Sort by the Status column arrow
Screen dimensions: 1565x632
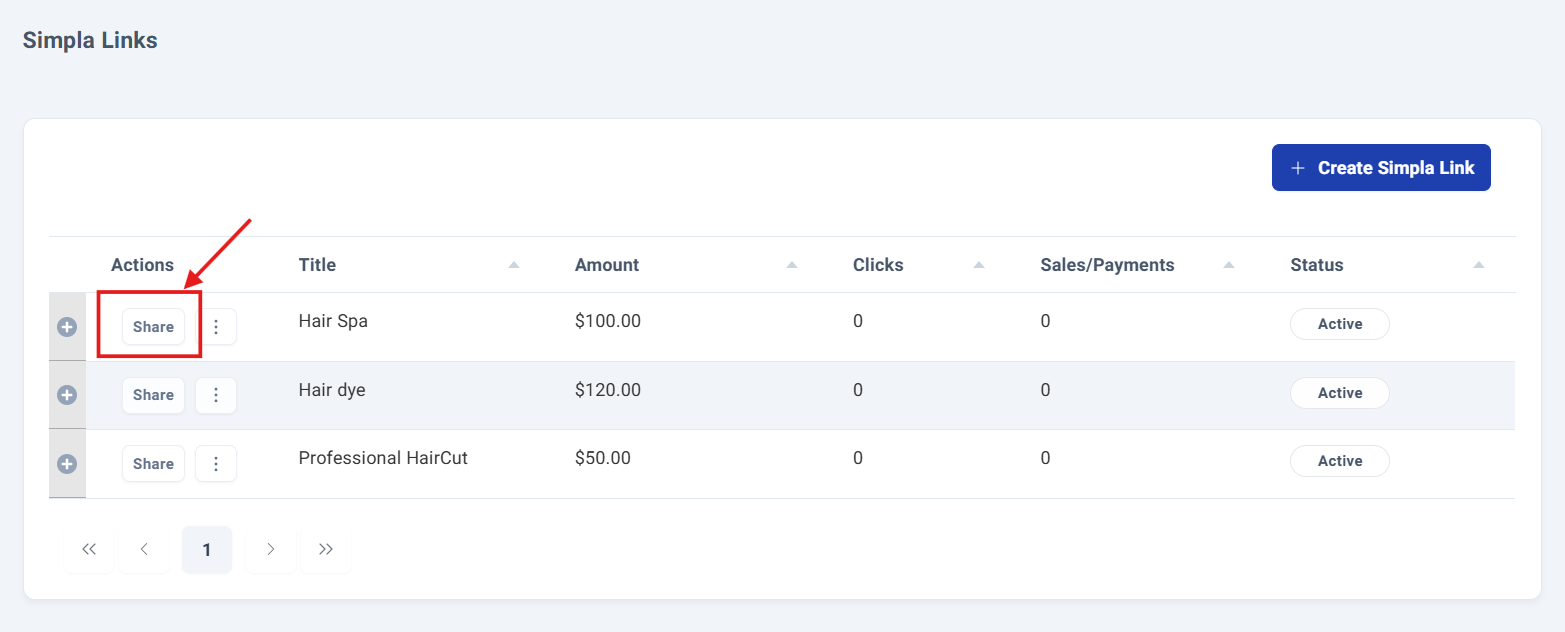1479,265
